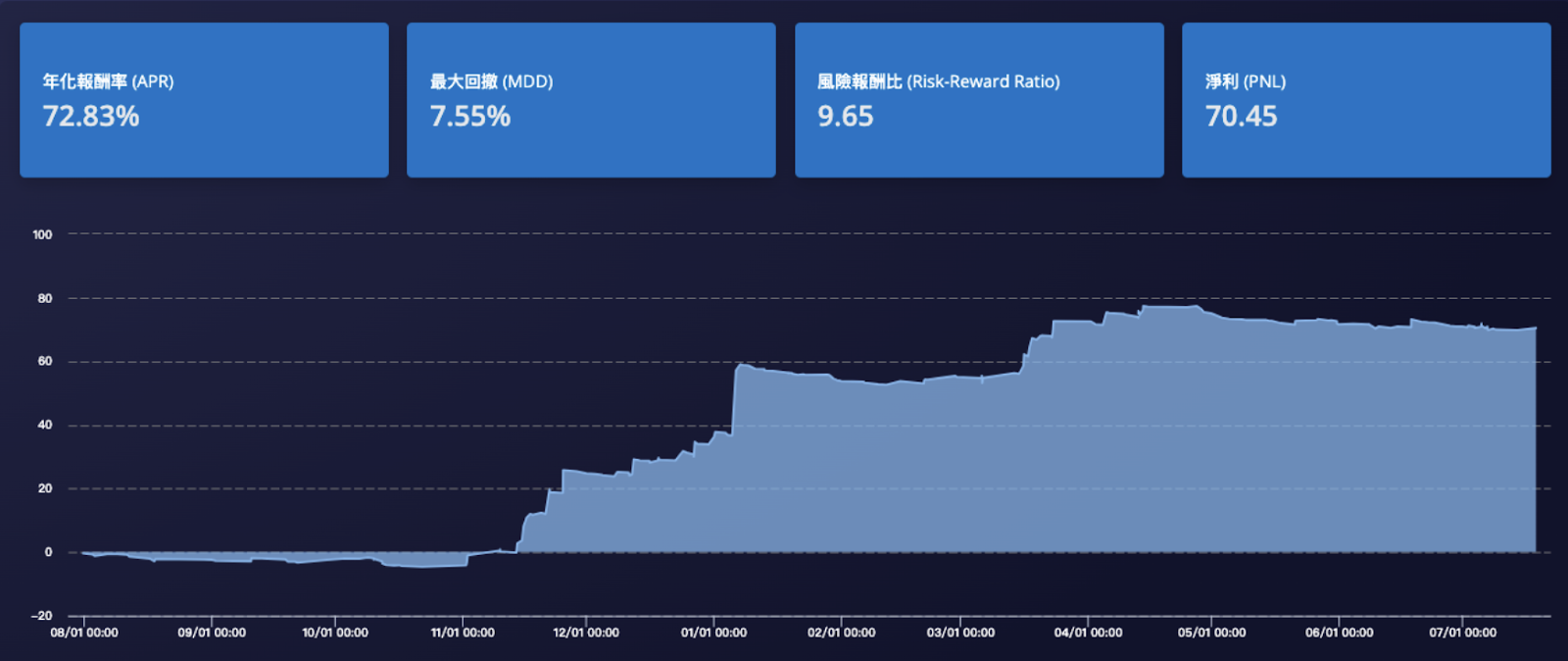Select the 最大回撤 (MDD) card
The width and height of the screenshot is (1568, 661).
pyautogui.click(x=591, y=100)
